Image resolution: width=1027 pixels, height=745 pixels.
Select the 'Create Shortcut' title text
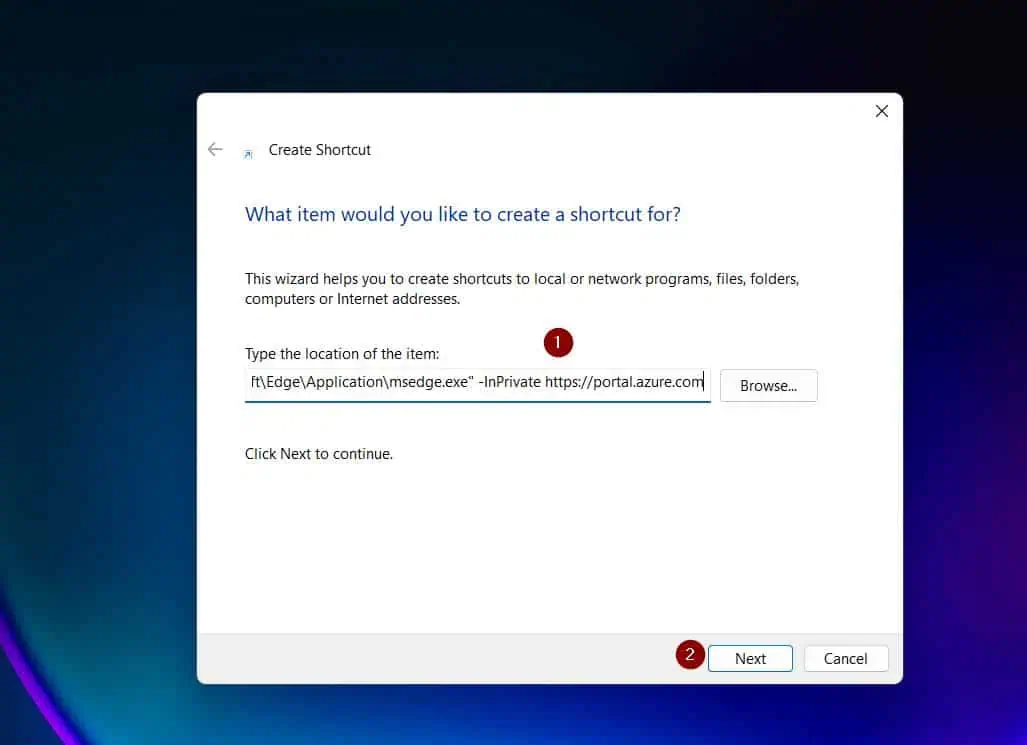click(320, 150)
